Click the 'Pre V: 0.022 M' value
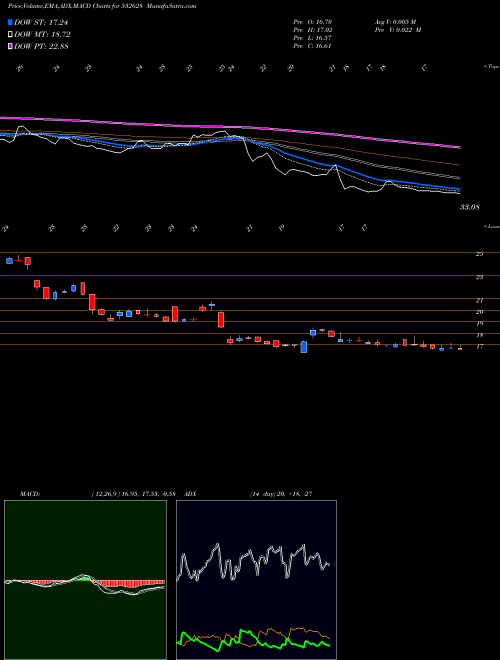Image resolution: width=500 pixels, height=660 pixels. tap(397, 30)
